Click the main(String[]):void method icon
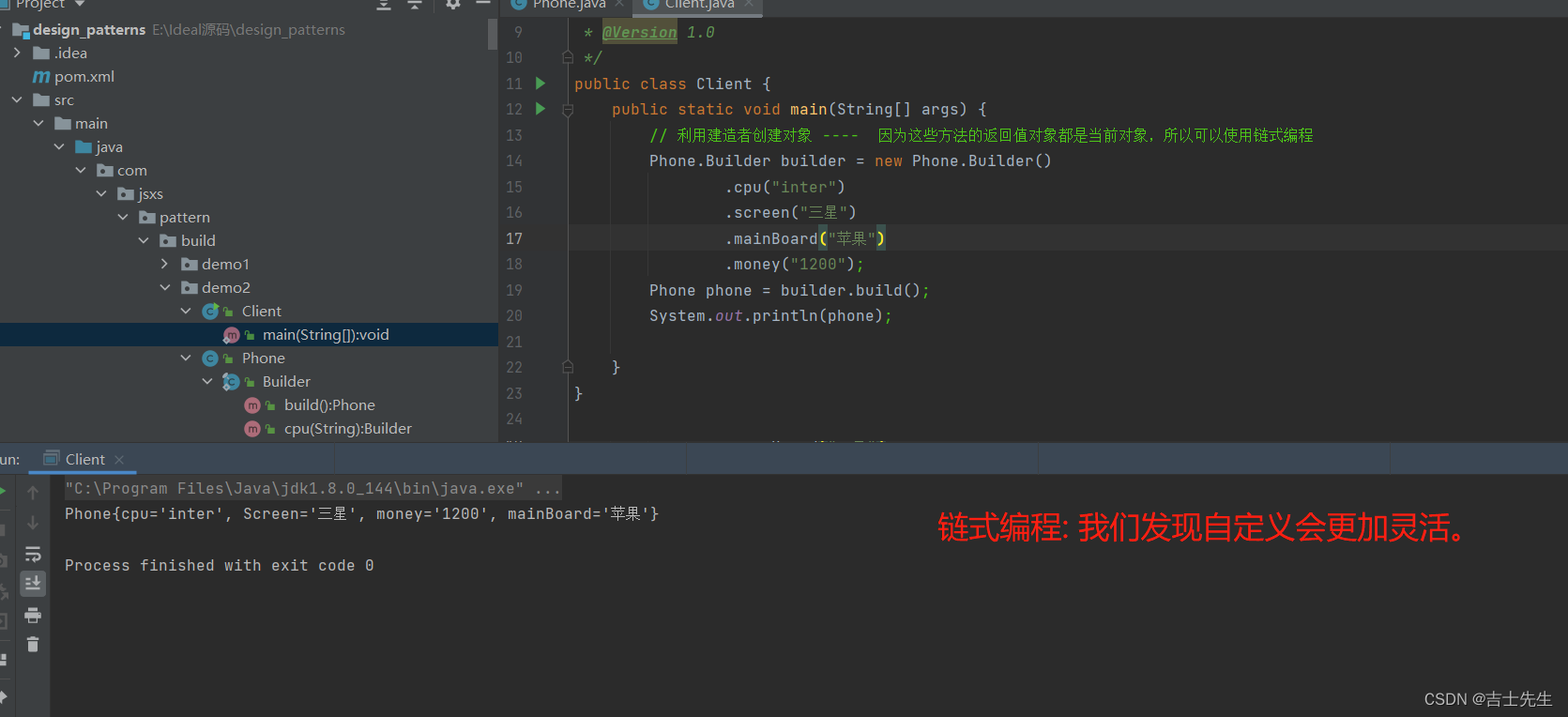Viewport: 1568px width, 717px height. click(231, 335)
